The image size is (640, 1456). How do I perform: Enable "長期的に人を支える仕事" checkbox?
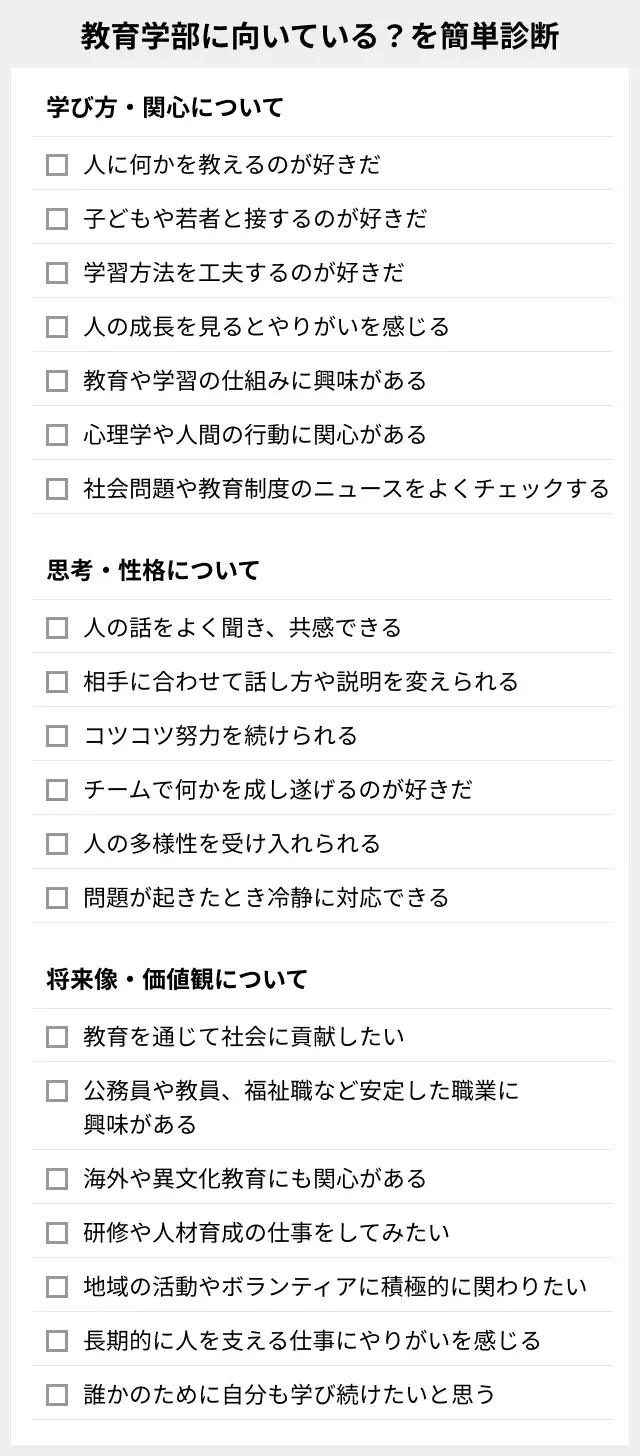click(x=57, y=1341)
